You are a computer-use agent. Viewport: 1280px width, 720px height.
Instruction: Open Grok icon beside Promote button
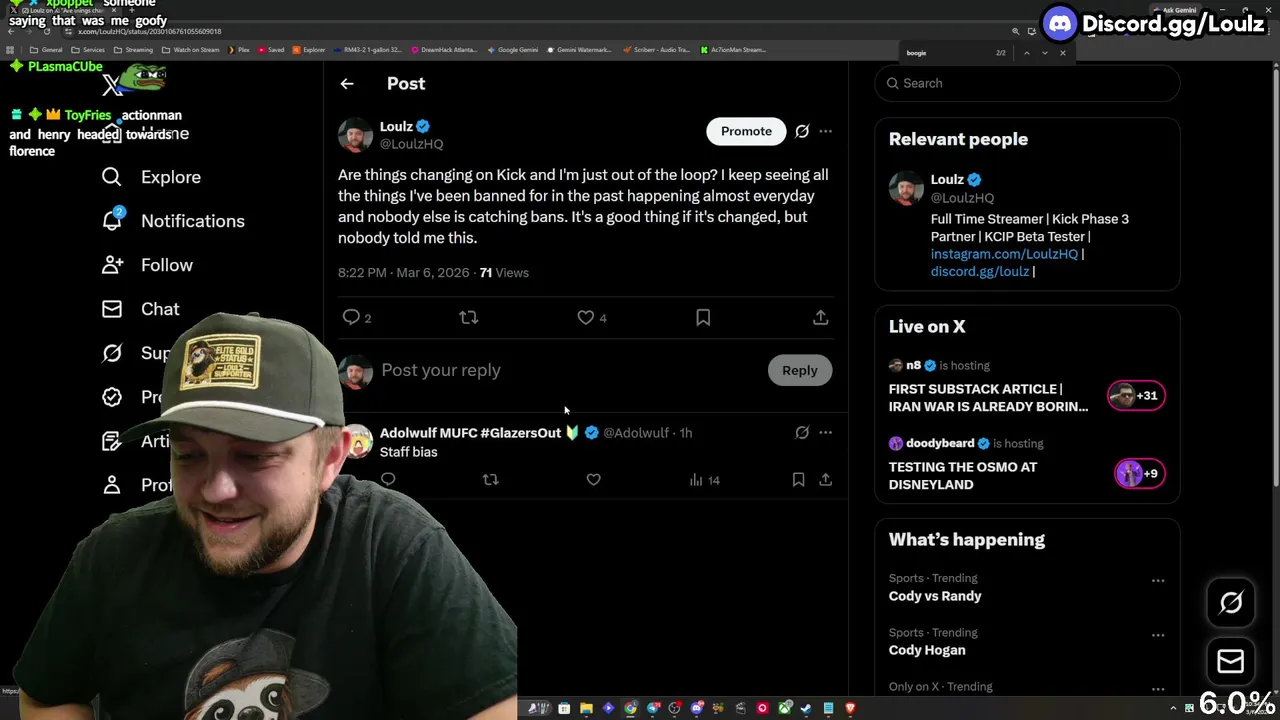pyautogui.click(x=802, y=131)
